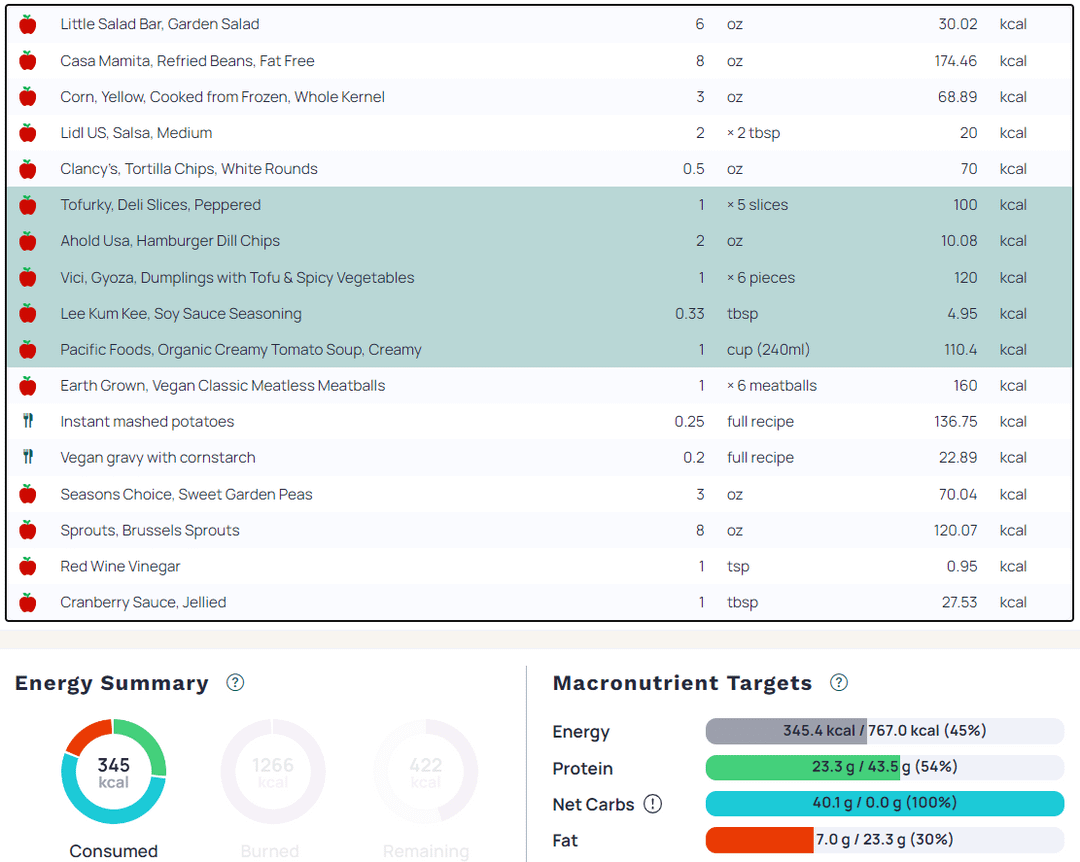Click the apple icon beside Garden Salad
1080x862 pixels.
tap(28, 24)
